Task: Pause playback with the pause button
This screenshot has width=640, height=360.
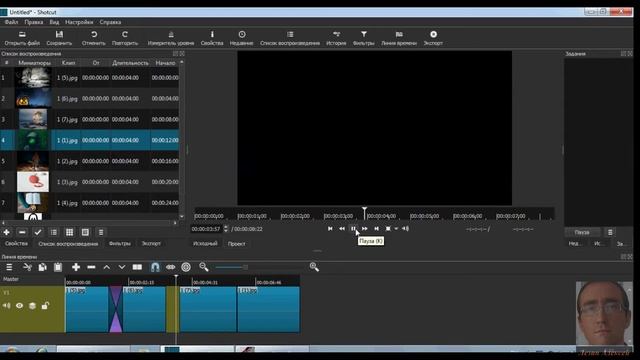Action: 353,229
